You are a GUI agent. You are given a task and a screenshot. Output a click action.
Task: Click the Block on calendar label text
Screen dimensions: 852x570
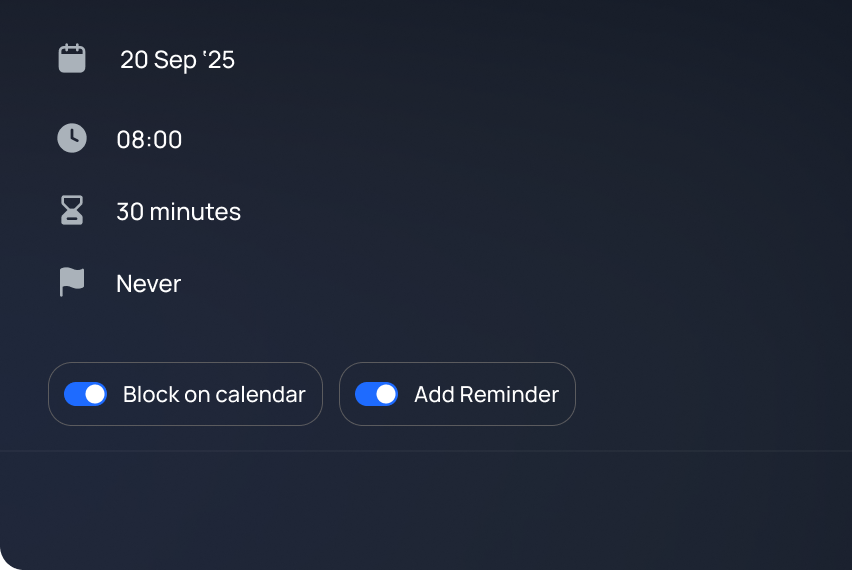(x=214, y=394)
